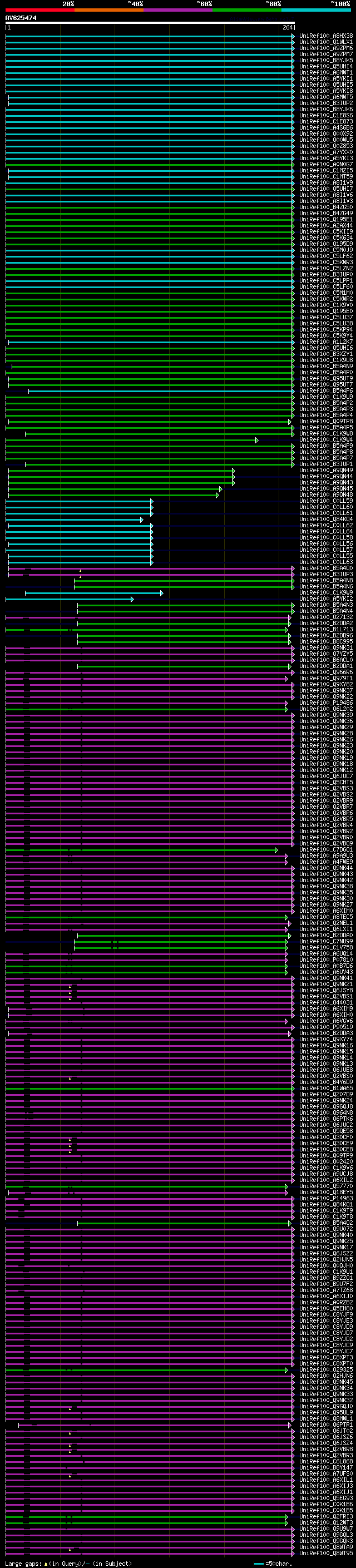Select hit label UniRef100_C1MT59
The height and width of the screenshot is (1568, 356).
(326, 176)
